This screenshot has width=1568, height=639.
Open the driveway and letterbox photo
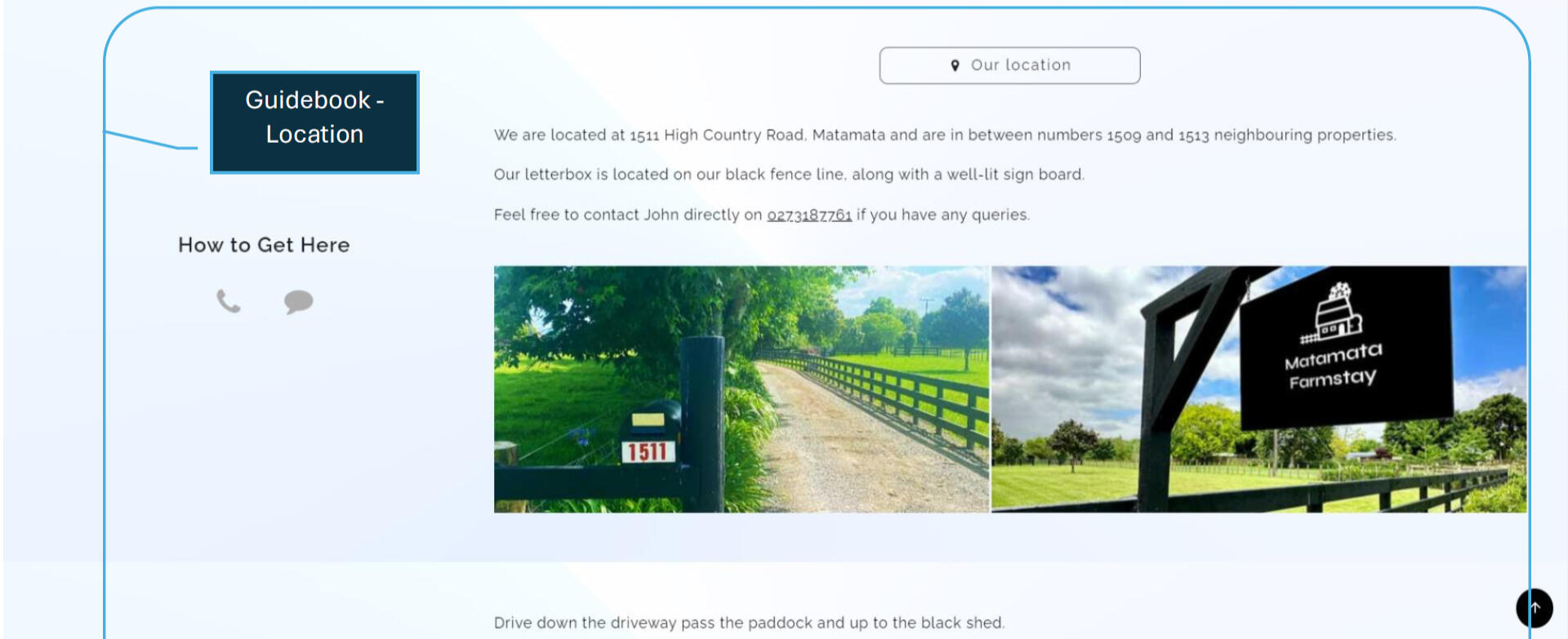(x=741, y=389)
